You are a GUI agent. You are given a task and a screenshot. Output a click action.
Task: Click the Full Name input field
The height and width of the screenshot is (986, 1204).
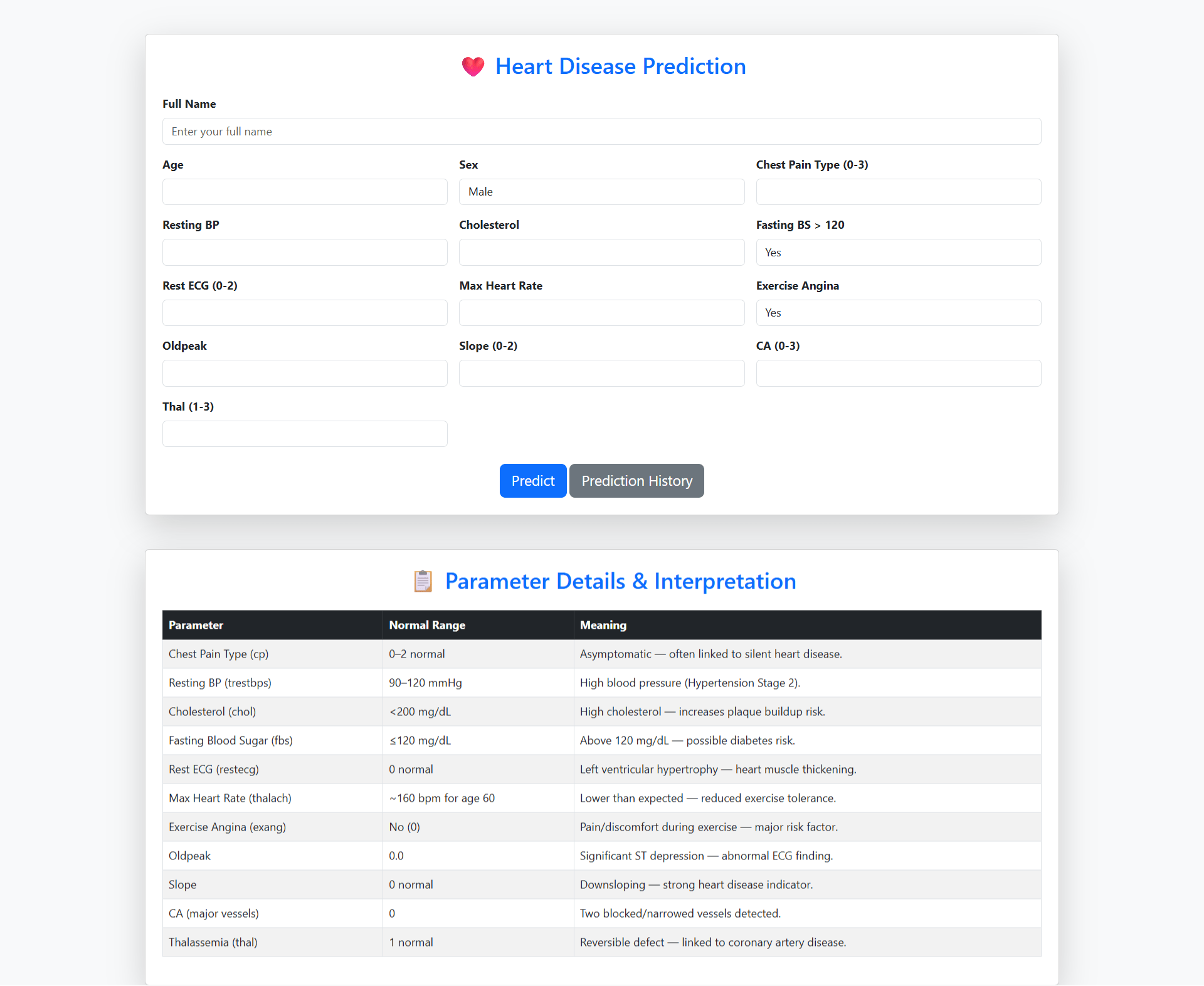tap(601, 131)
